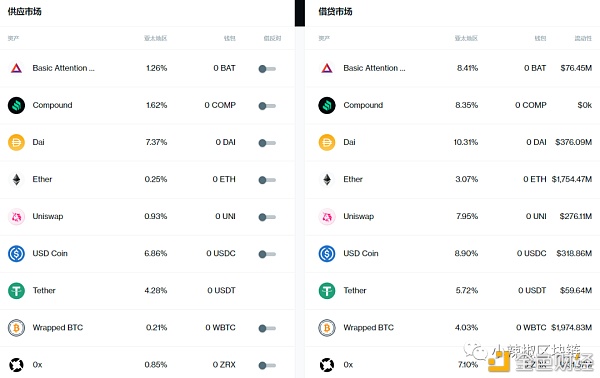Click the Tether icon in borrow market

coord(327,291)
